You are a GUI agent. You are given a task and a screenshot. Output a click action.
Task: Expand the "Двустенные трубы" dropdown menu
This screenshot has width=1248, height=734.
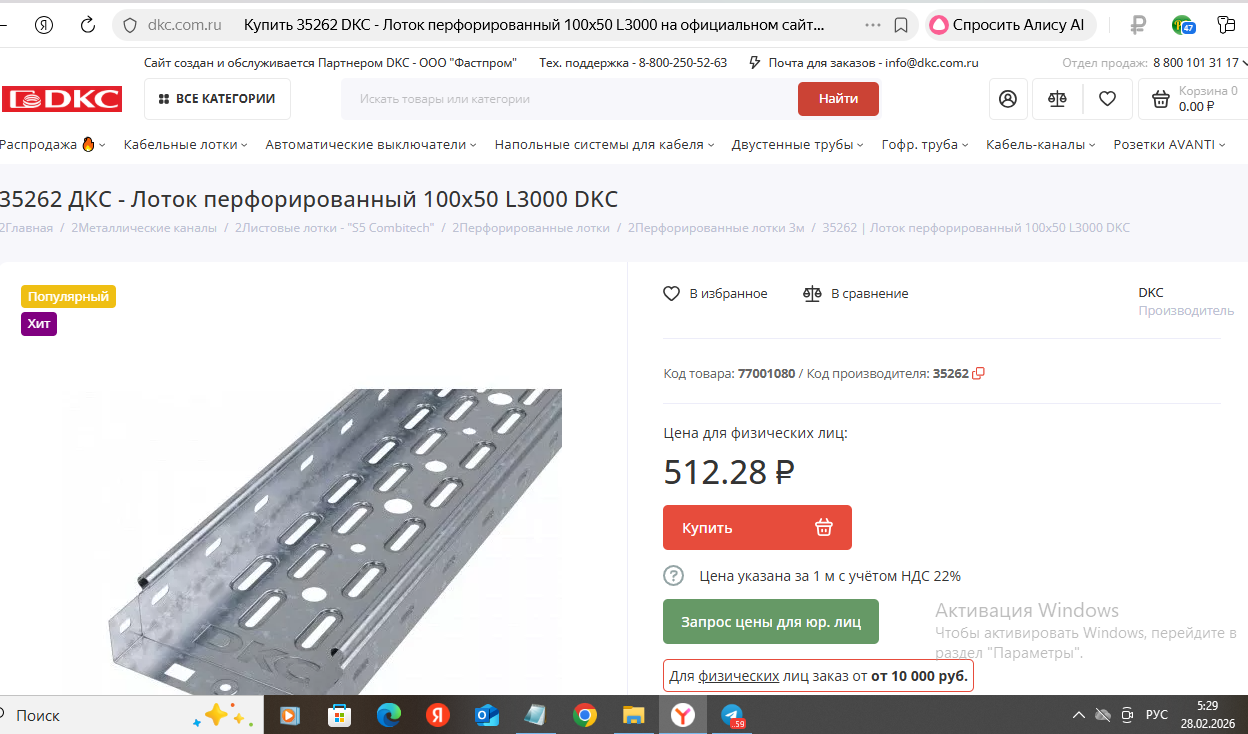coord(798,145)
